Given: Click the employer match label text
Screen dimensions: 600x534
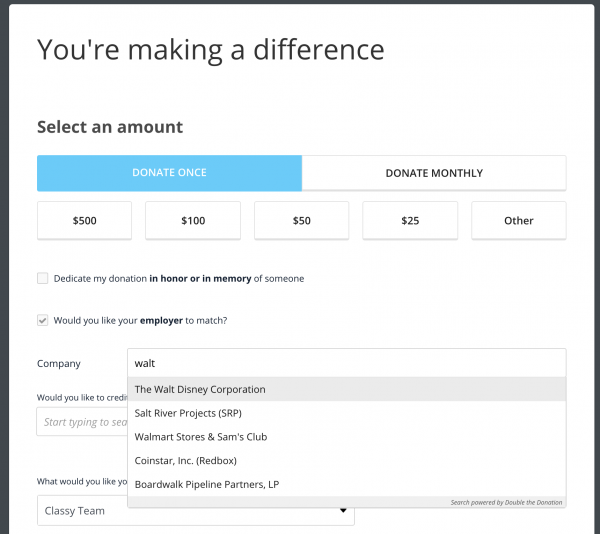Looking at the screenshot, I should tap(140, 321).
